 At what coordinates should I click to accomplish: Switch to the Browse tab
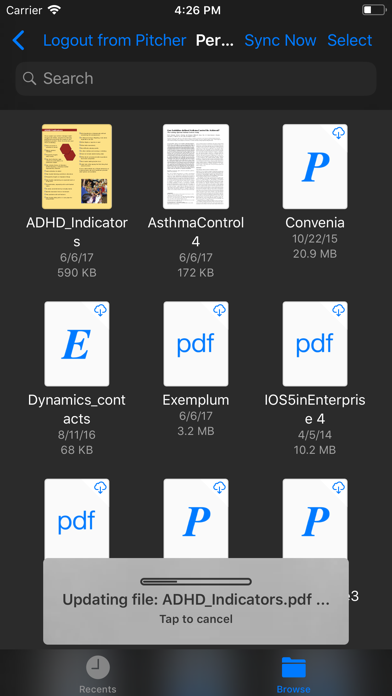pos(293,674)
